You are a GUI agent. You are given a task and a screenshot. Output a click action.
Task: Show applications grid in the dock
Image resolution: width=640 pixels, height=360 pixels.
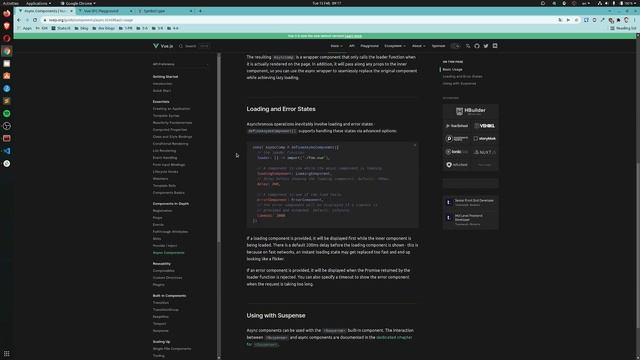[x=7, y=353]
